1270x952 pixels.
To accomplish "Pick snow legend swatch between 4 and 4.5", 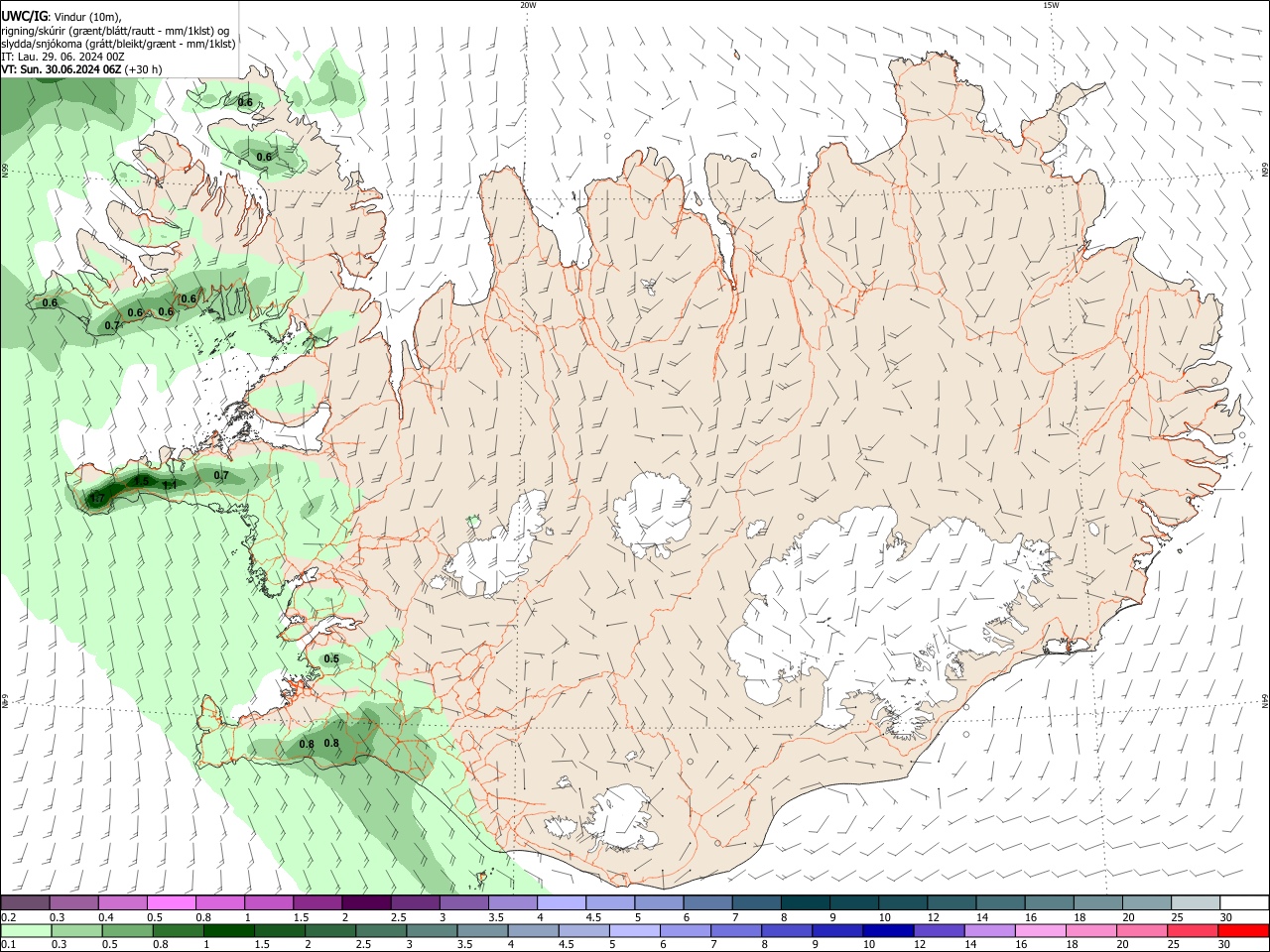I will (561, 903).
